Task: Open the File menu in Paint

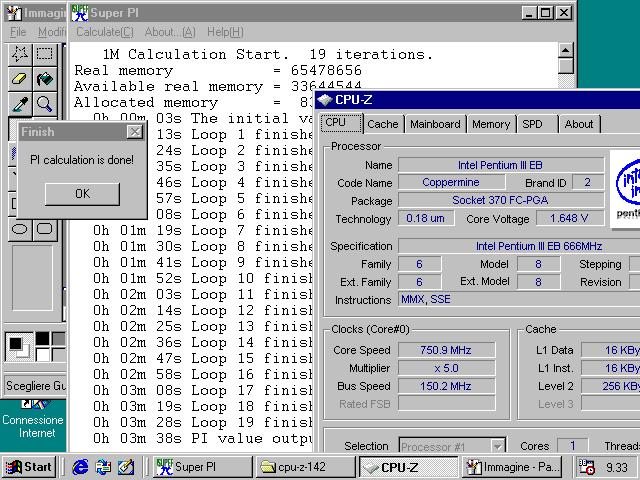Action: (x=18, y=32)
